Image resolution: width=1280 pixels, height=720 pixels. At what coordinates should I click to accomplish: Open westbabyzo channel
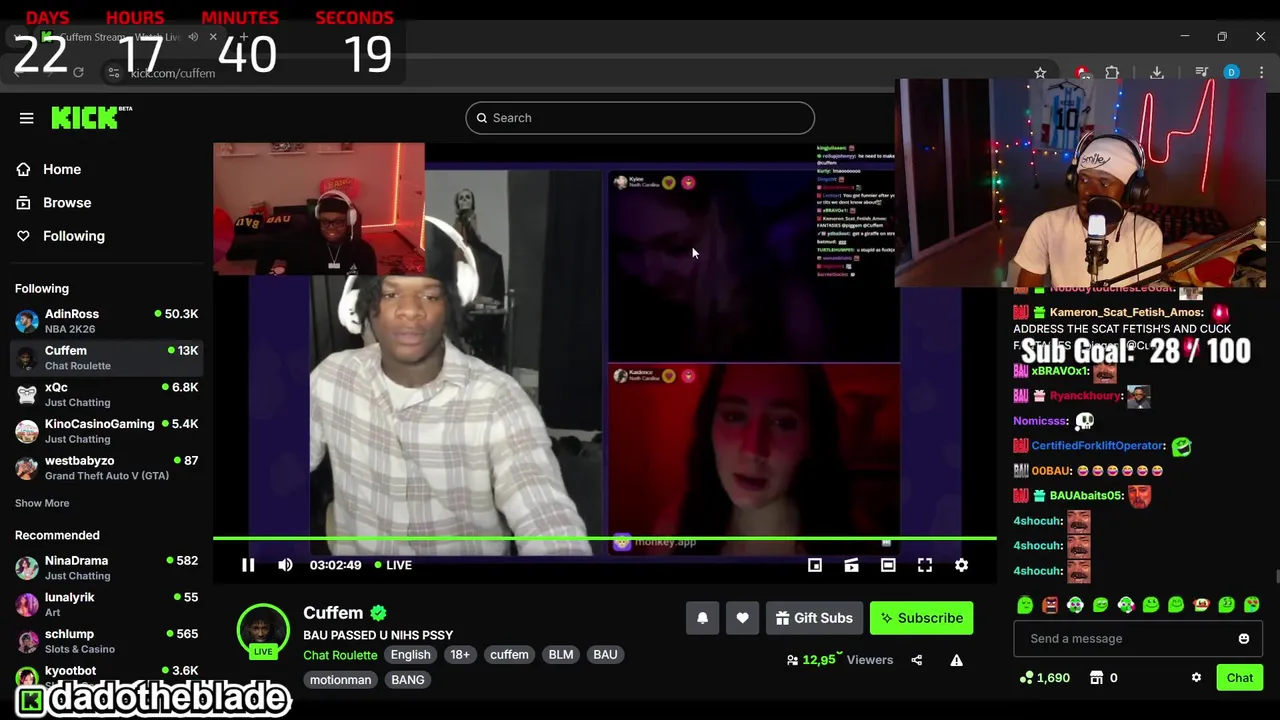105,468
